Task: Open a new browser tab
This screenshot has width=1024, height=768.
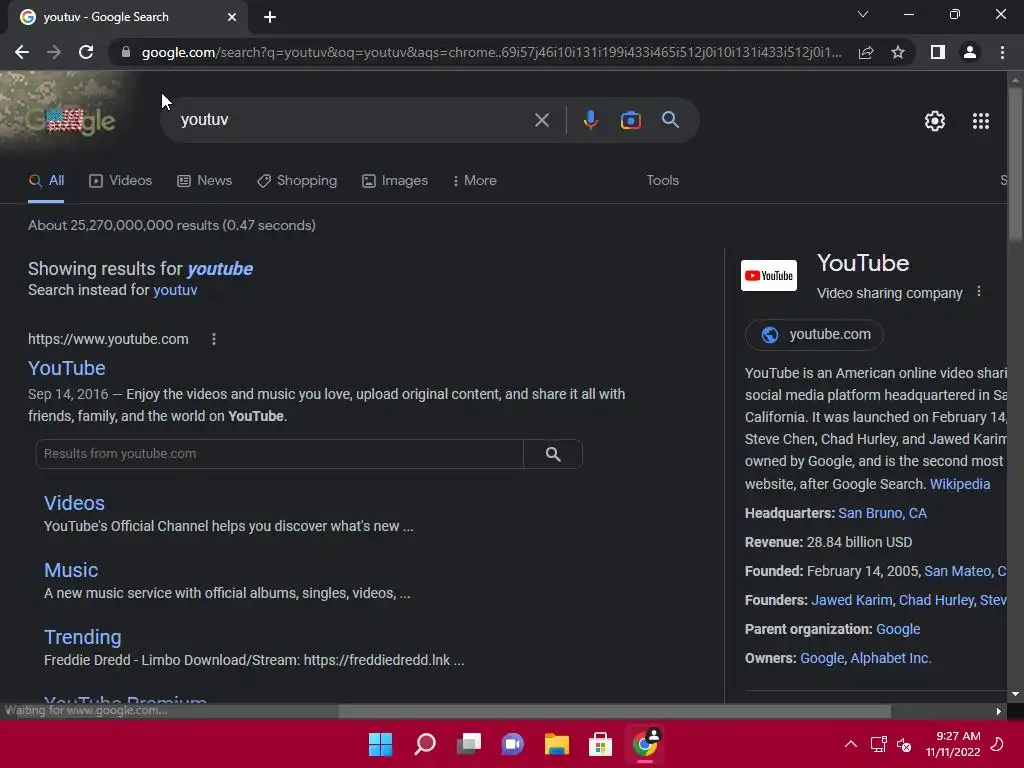Action: 270,17
